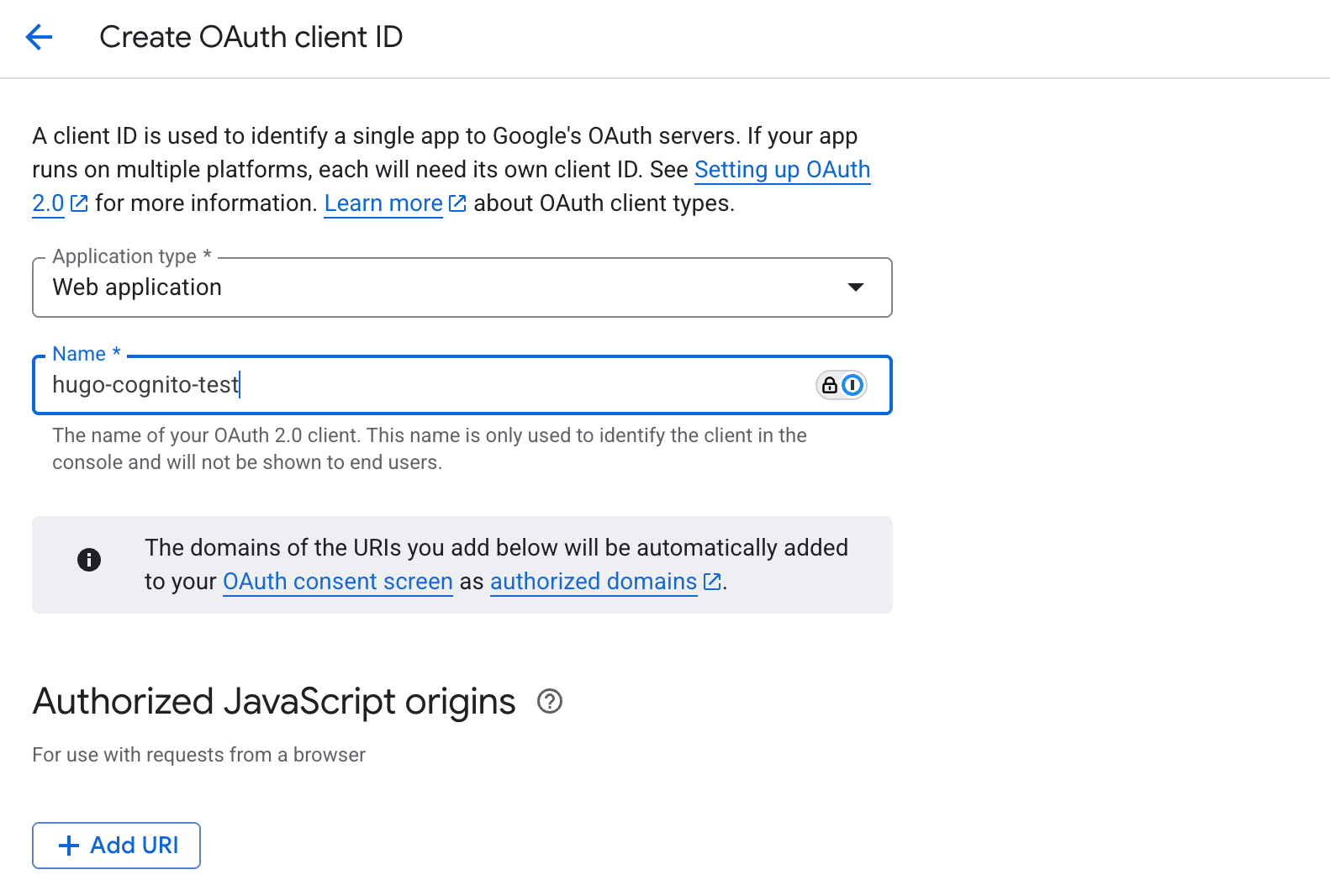Open the "Setting up OAuth" link
1330x896 pixels.
click(781, 170)
